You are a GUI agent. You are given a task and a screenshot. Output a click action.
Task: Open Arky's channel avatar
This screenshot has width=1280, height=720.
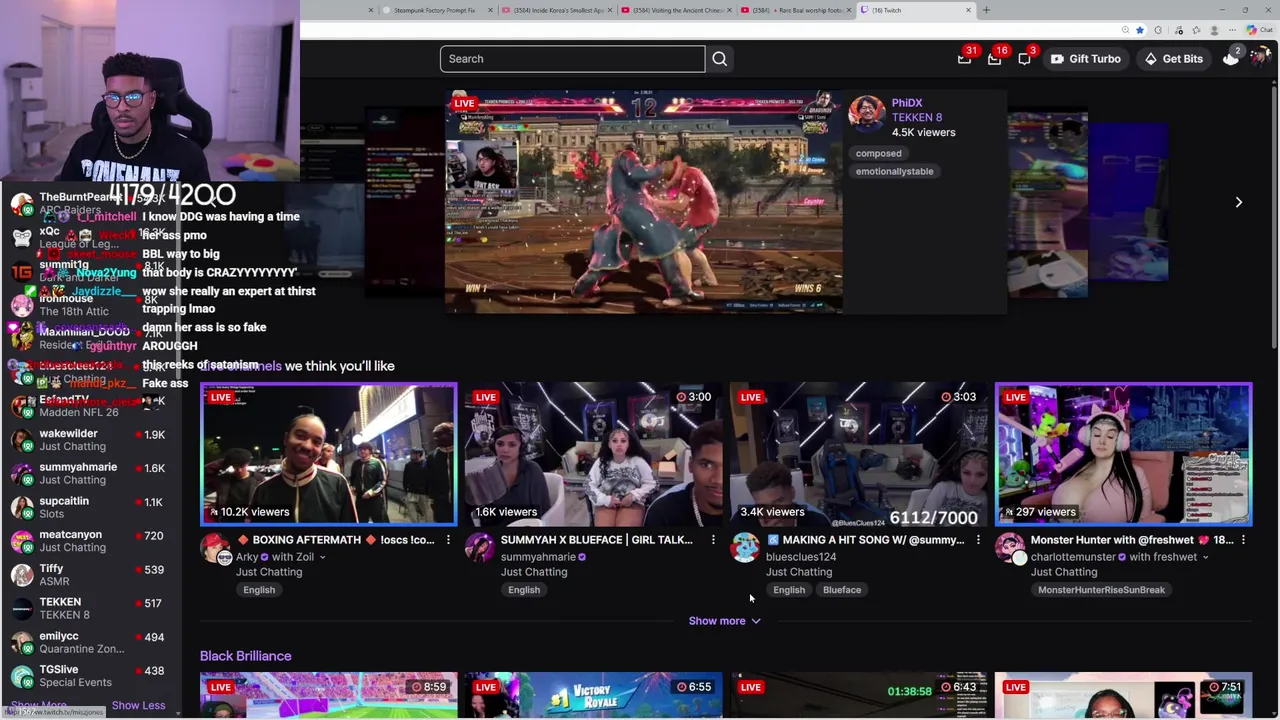(x=215, y=549)
